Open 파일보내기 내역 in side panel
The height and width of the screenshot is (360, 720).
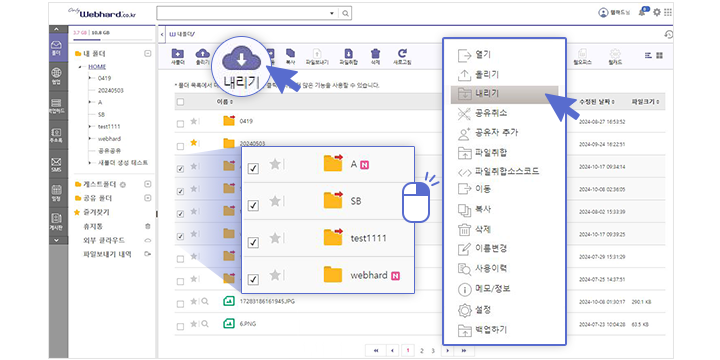point(107,254)
